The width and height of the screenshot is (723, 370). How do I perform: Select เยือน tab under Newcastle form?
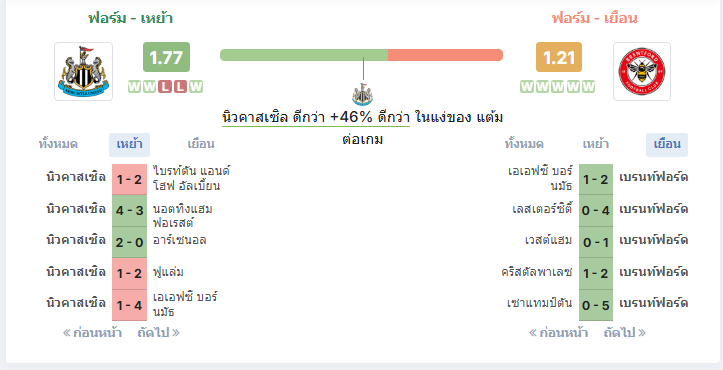coord(201,144)
